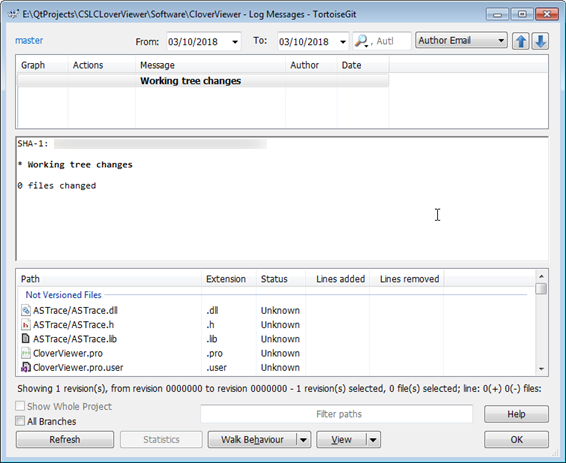This screenshot has height=463, width=566.
Task: Click the OK button
Action: pyautogui.click(x=516, y=440)
